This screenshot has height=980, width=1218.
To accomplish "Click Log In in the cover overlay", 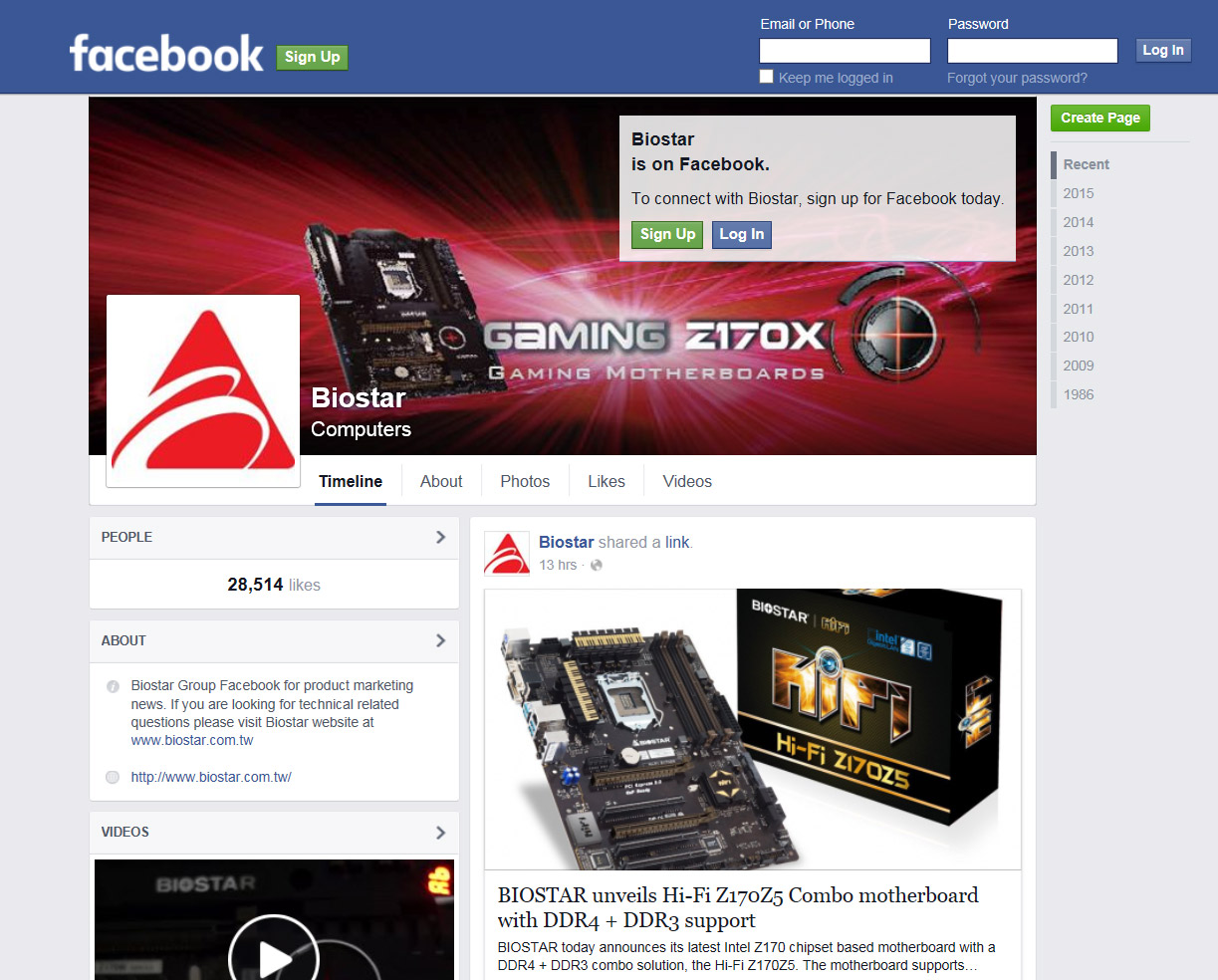I will pos(742,235).
